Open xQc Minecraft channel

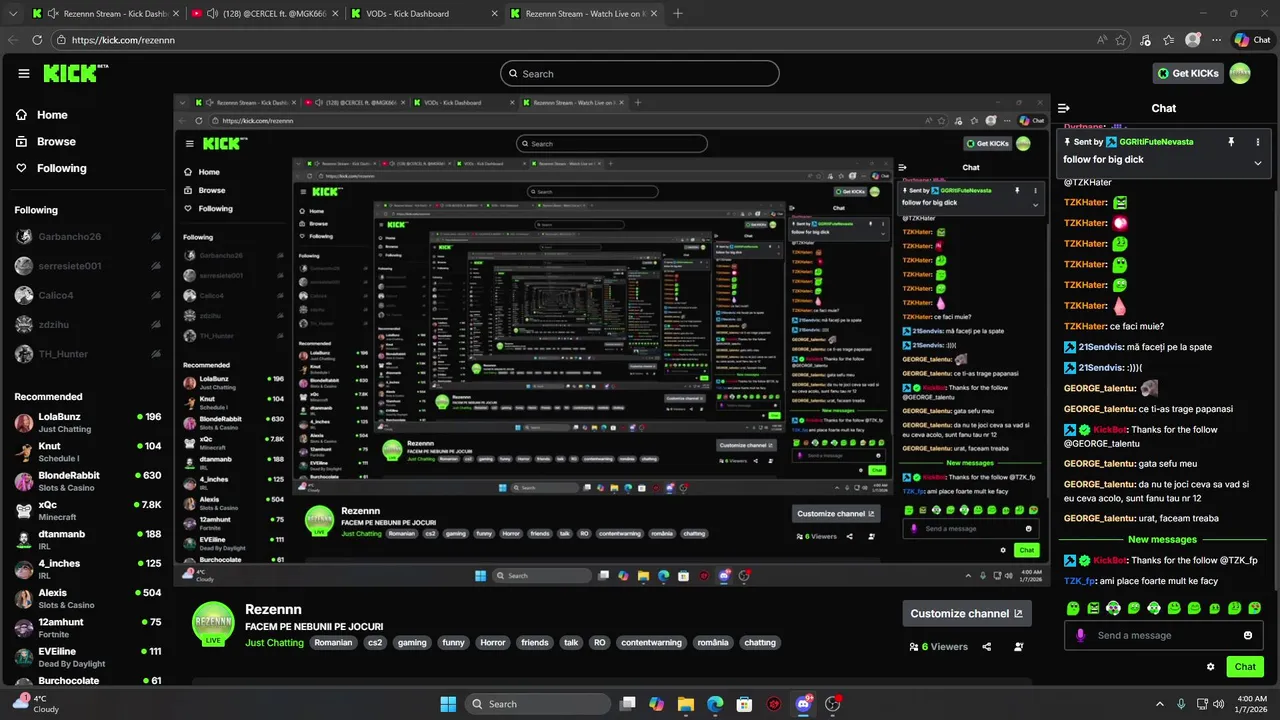coord(87,510)
